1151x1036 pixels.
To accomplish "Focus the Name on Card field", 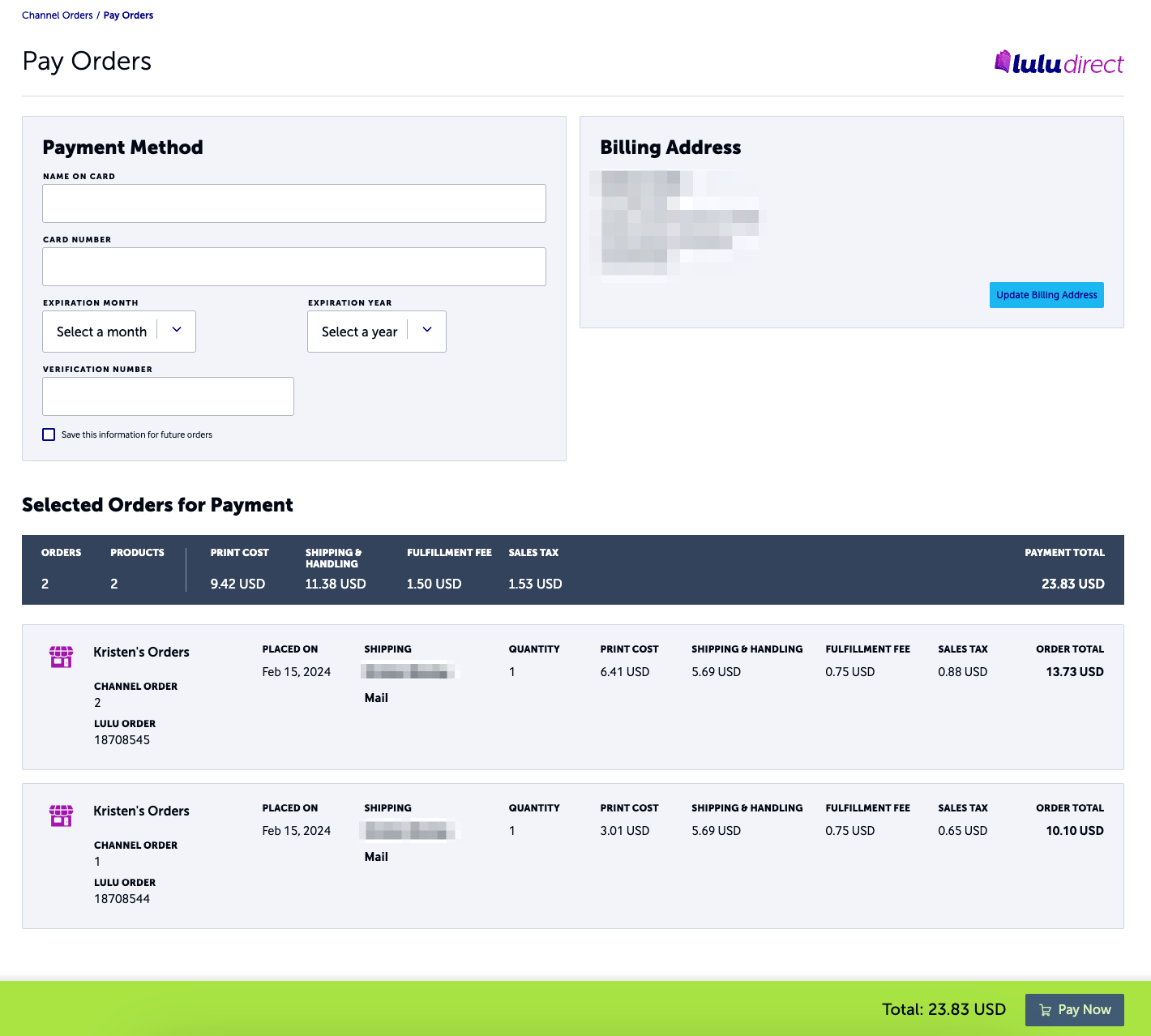I will [x=294, y=203].
